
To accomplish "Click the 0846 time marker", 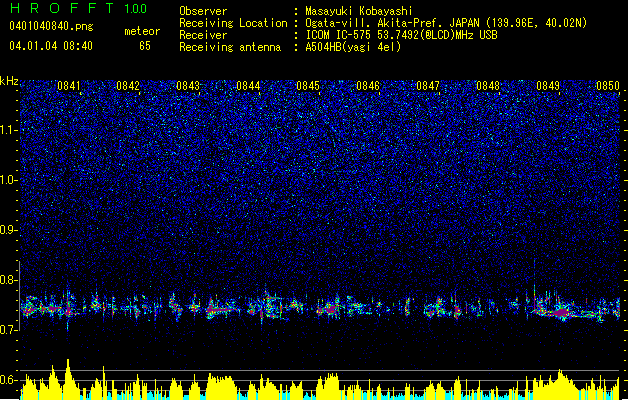I will 368,86.
